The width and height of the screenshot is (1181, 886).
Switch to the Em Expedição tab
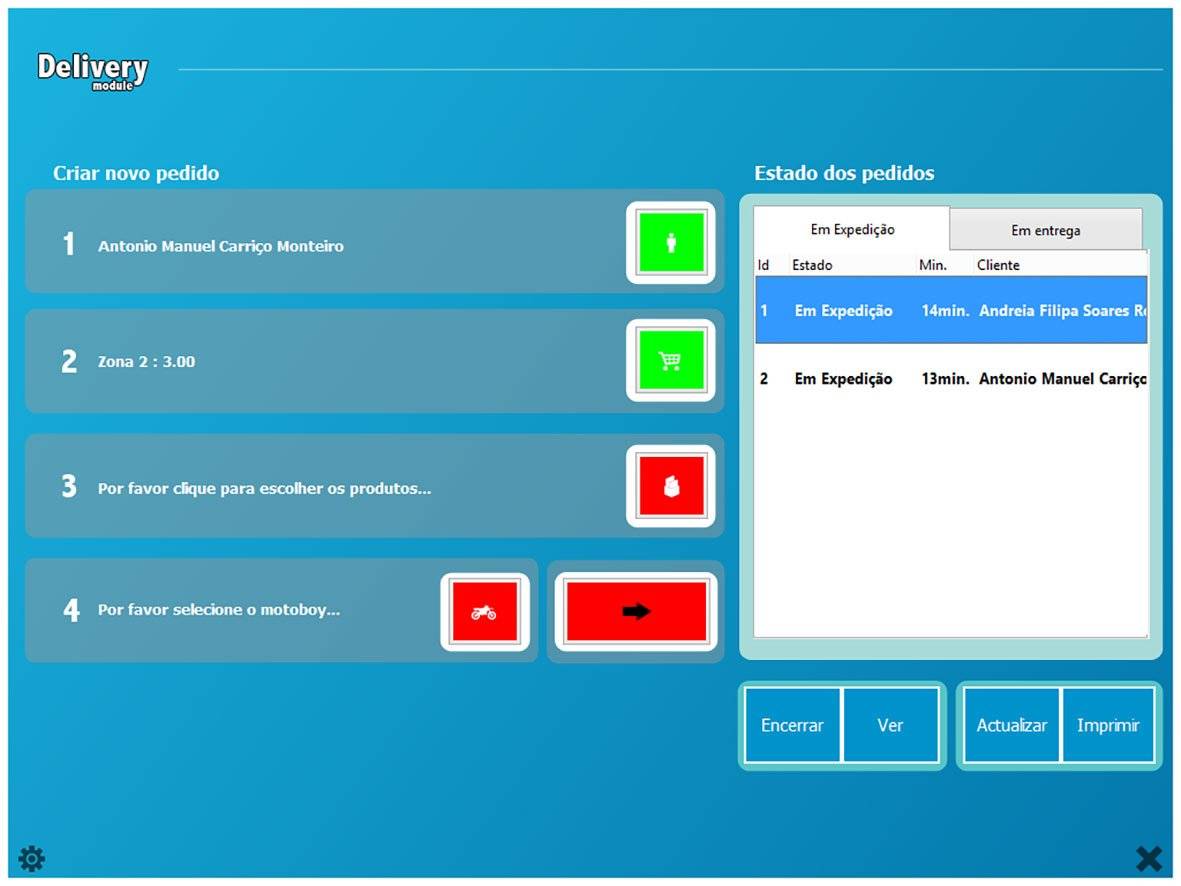(852, 229)
